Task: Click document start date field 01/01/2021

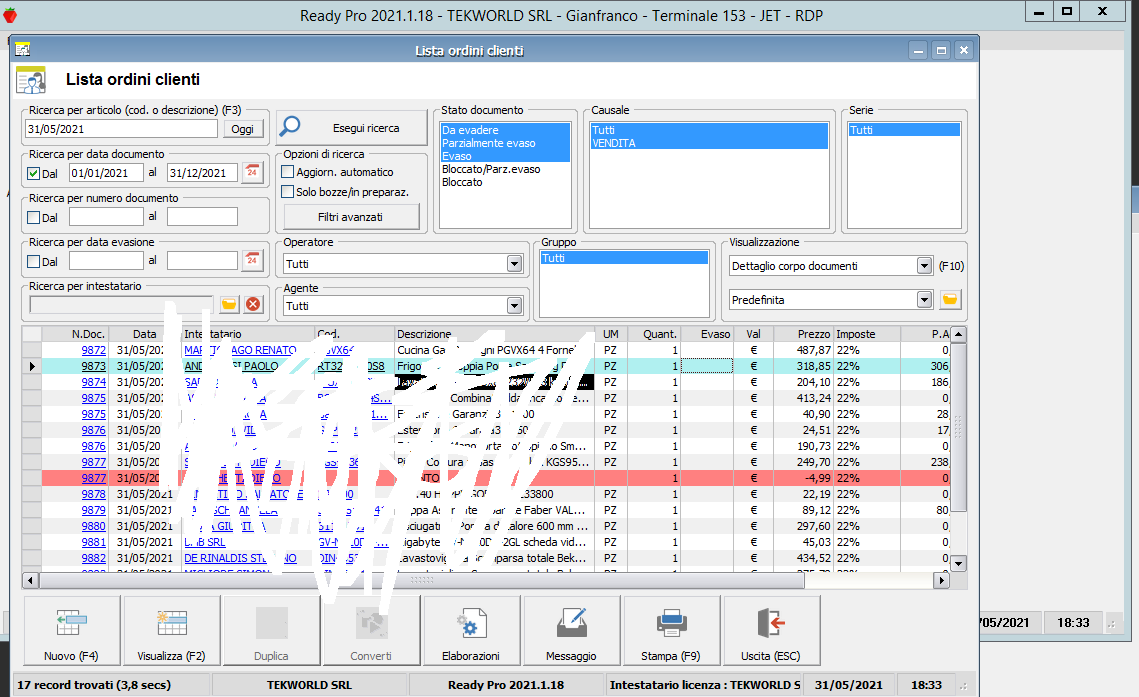Action: (x=106, y=173)
